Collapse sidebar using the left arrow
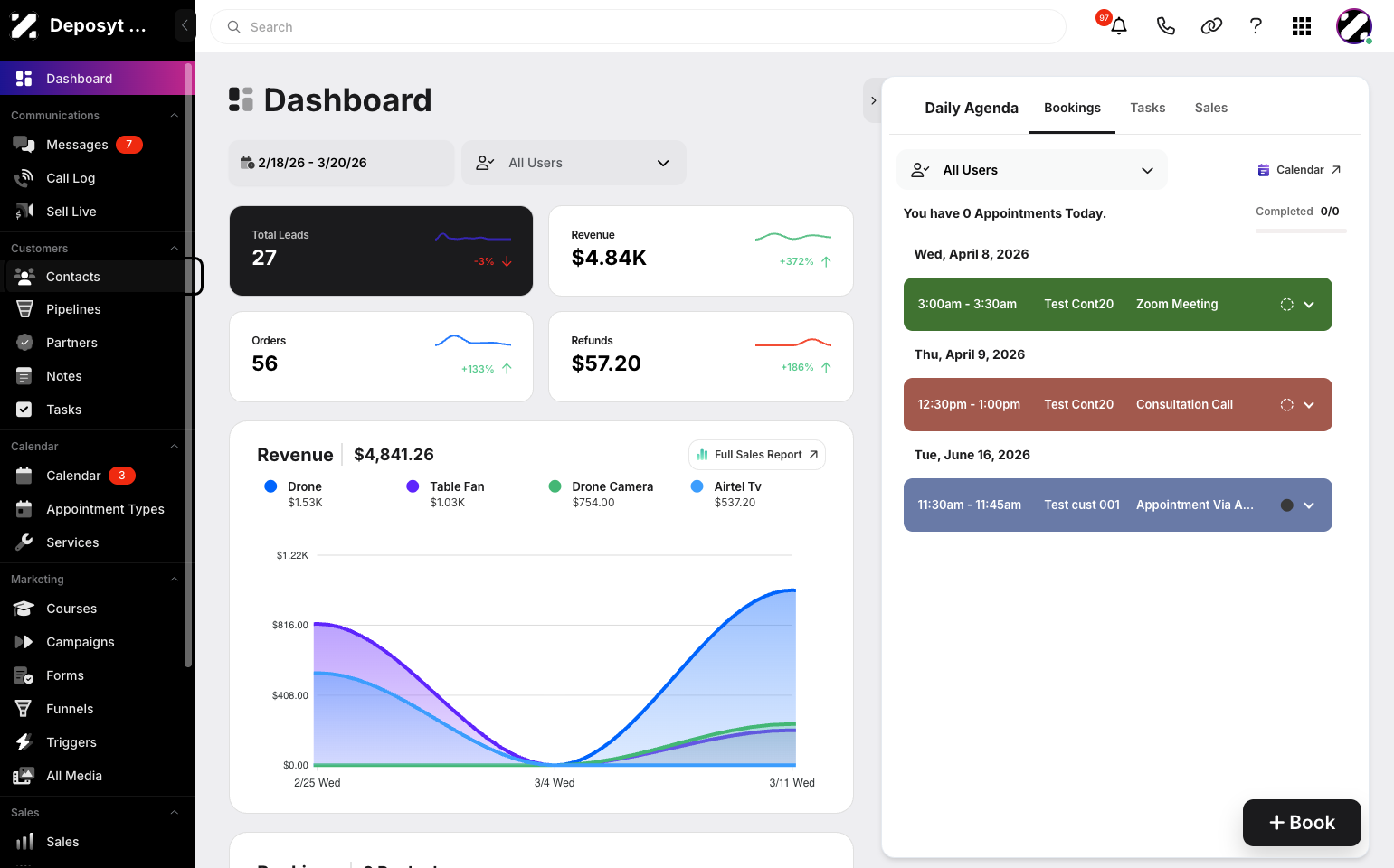Screen dimensions: 1394x868 coord(185,25)
